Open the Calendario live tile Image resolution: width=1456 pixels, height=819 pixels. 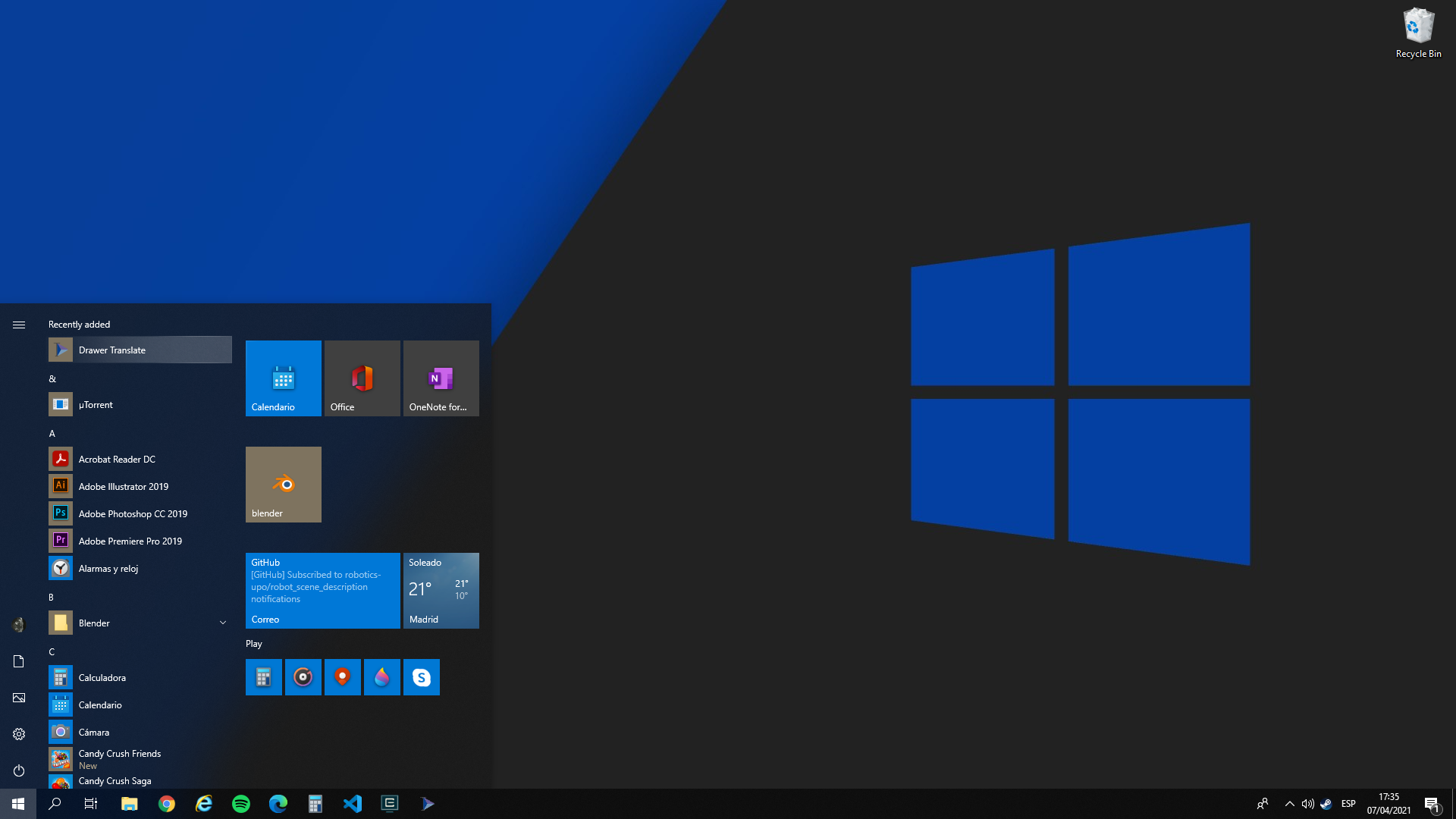(x=284, y=378)
